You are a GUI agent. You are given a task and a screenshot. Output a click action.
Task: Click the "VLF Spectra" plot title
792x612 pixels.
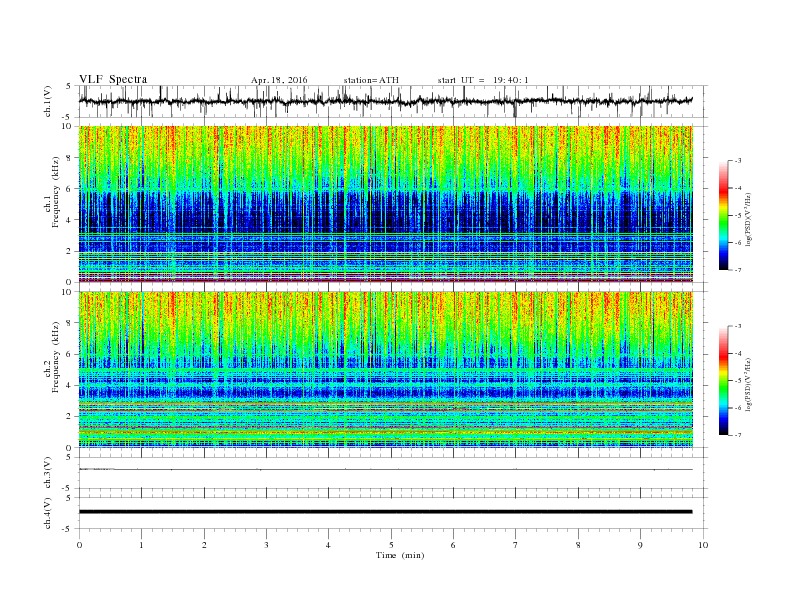coord(113,79)
